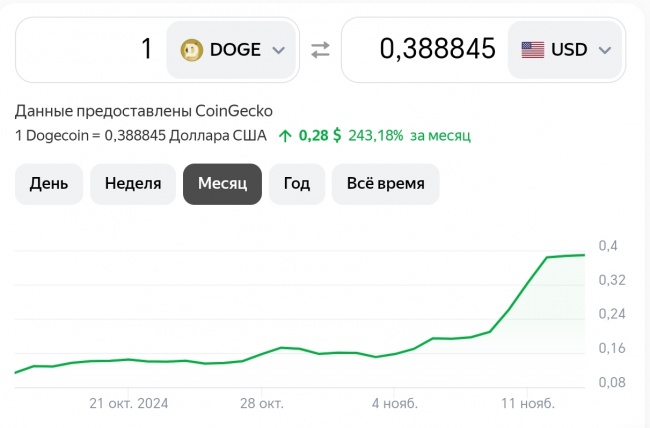Switch chart to День period
The image size is (650, 428).
(49, 184)
